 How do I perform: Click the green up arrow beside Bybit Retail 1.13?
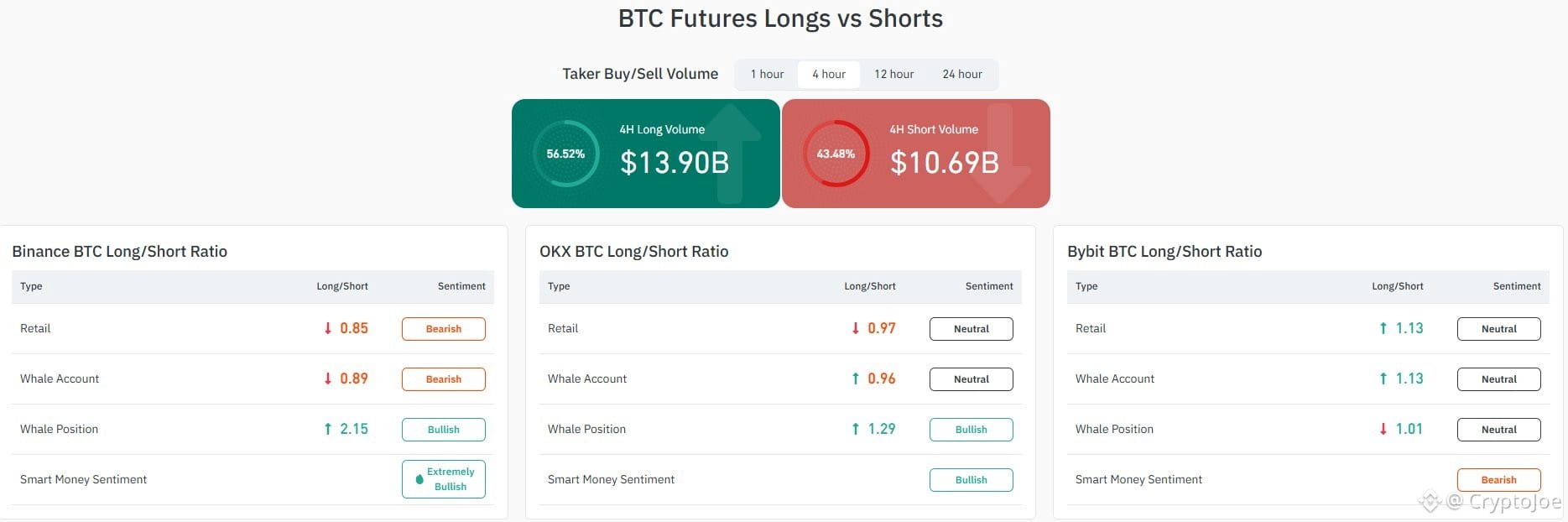click(1383, 329)
